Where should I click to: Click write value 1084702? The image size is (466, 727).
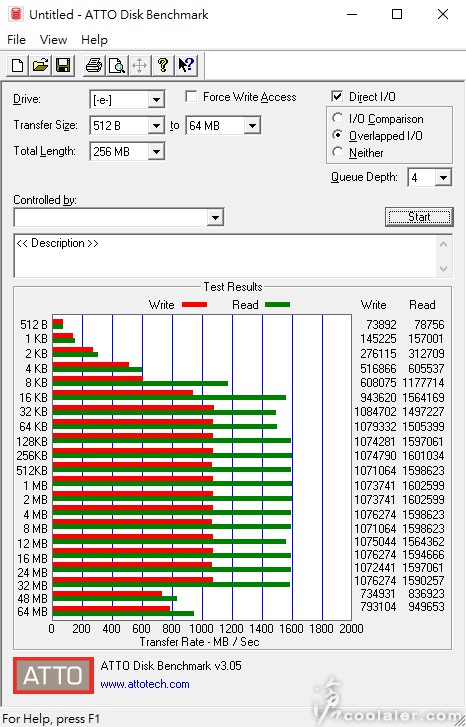375,411
